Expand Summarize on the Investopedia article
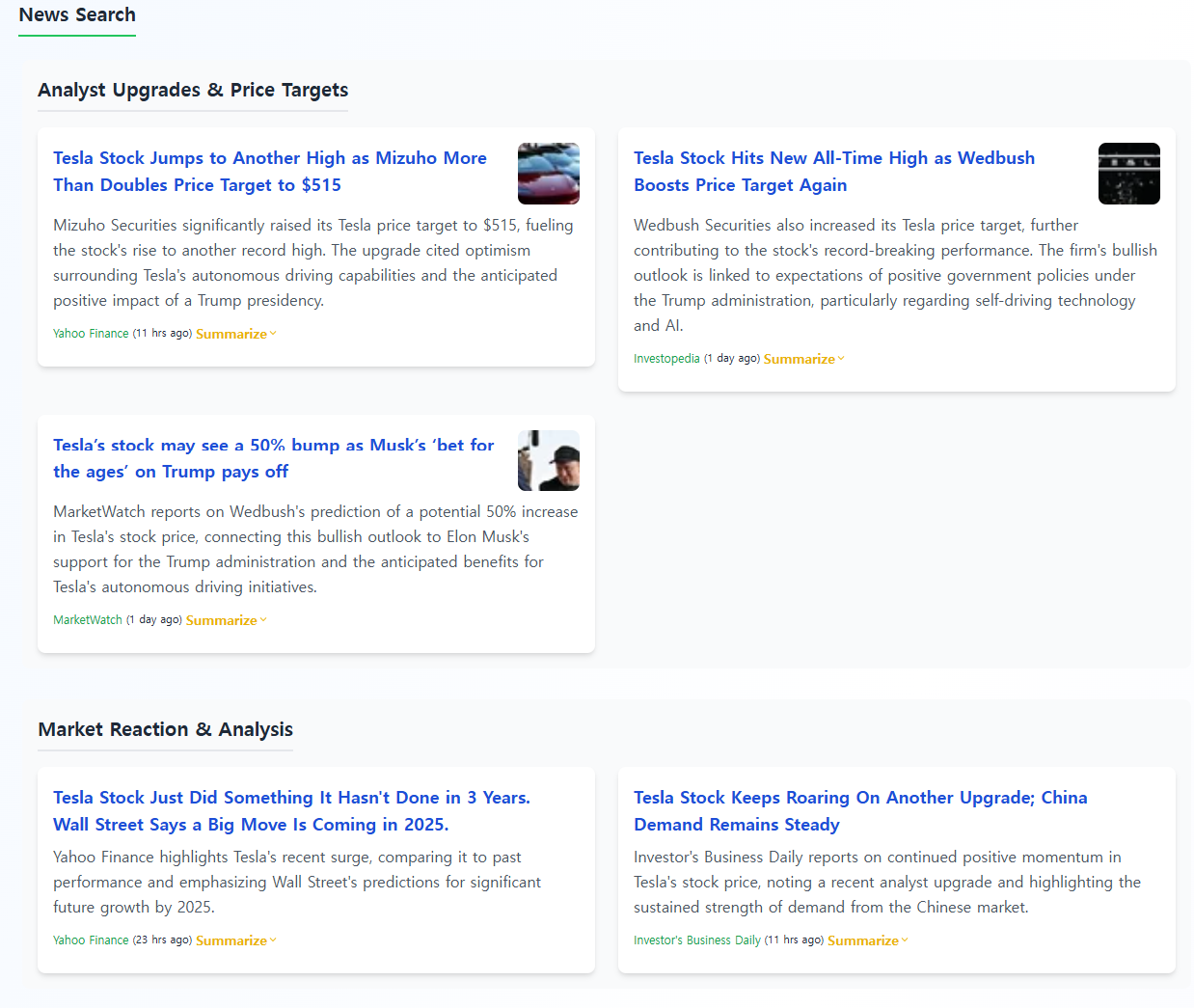The image size is (1194, 1008). click(x=804, y=359)
